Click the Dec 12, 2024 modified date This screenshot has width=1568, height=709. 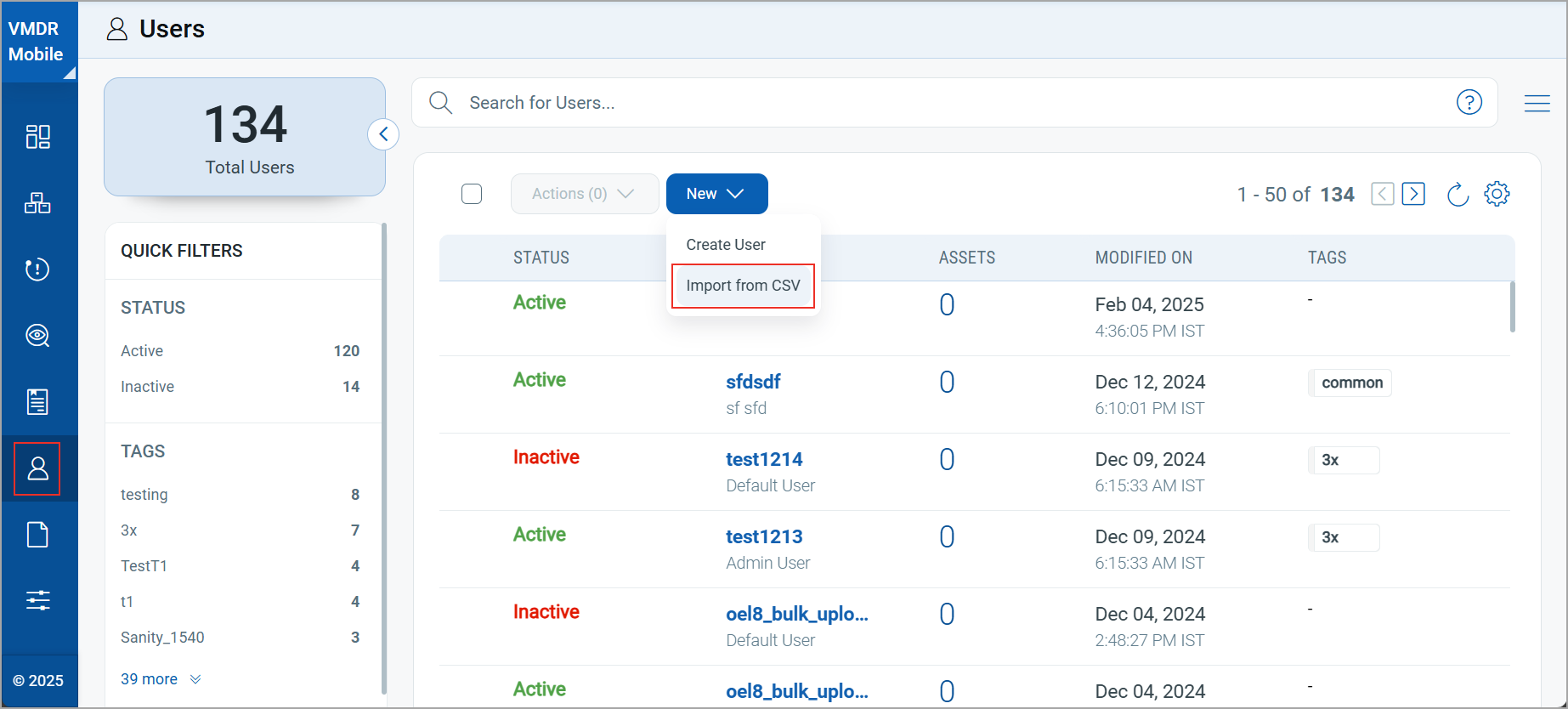tap(1150, 382)
